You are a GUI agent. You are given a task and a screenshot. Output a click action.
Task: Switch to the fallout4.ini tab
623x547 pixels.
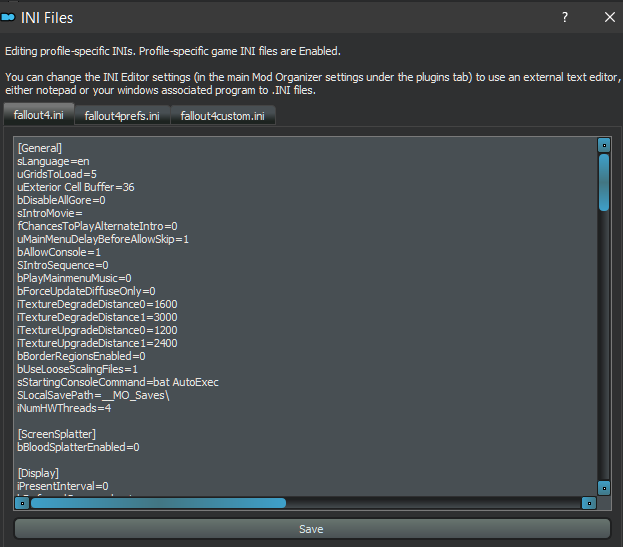click(39, 115)
